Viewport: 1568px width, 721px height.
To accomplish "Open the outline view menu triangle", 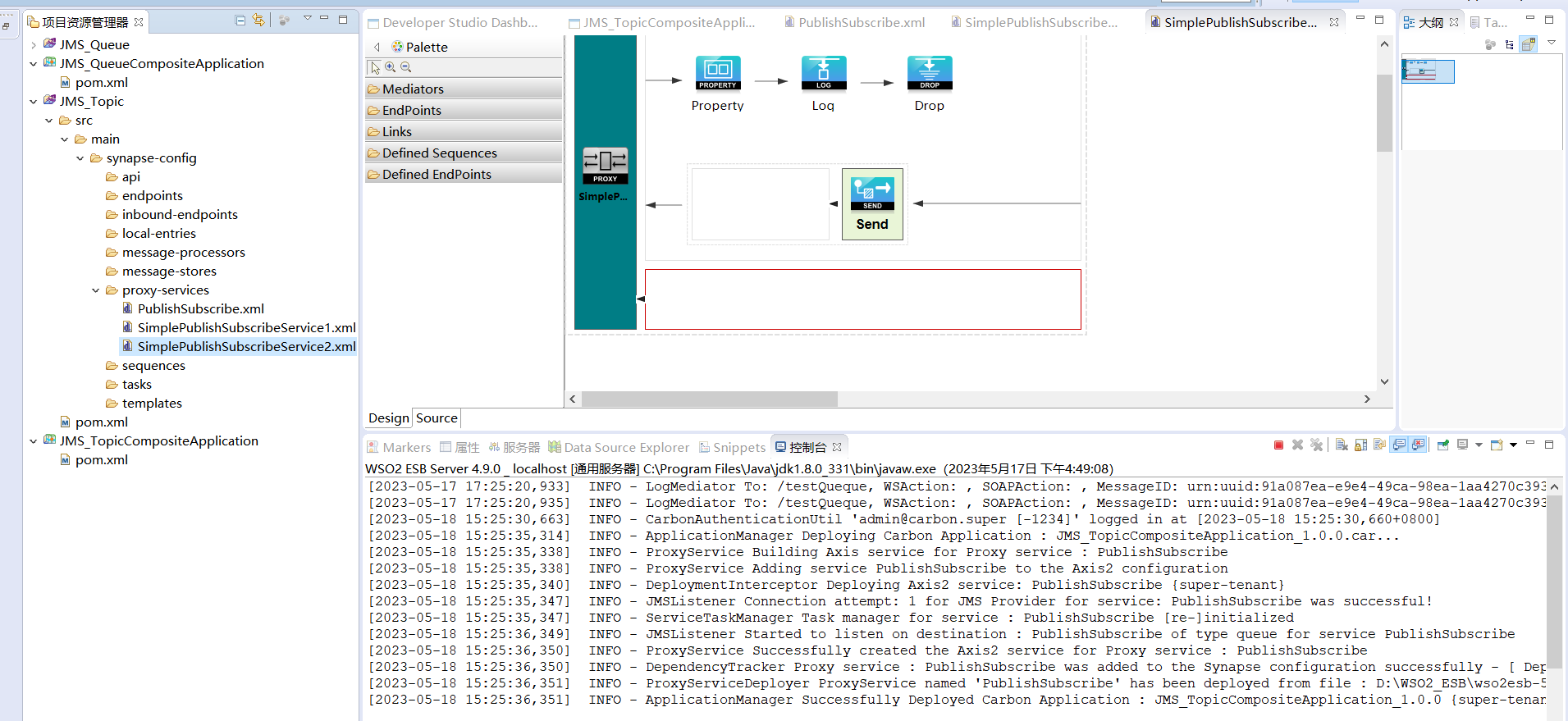I will tap(1552, 42).
